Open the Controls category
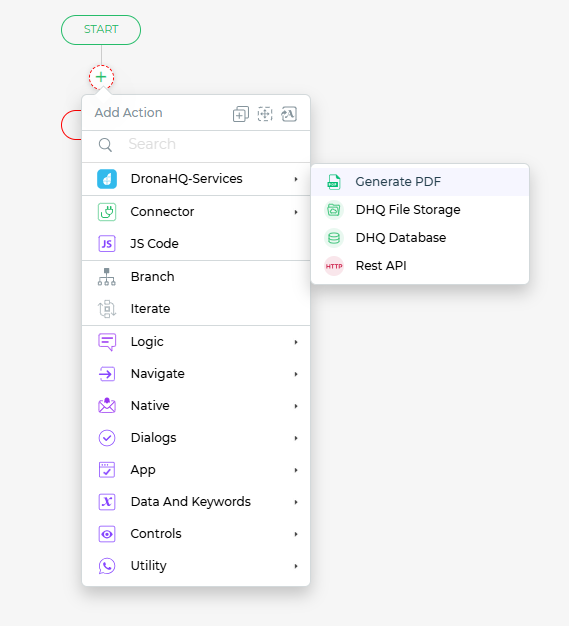569x626 pixels. (196, 534)
